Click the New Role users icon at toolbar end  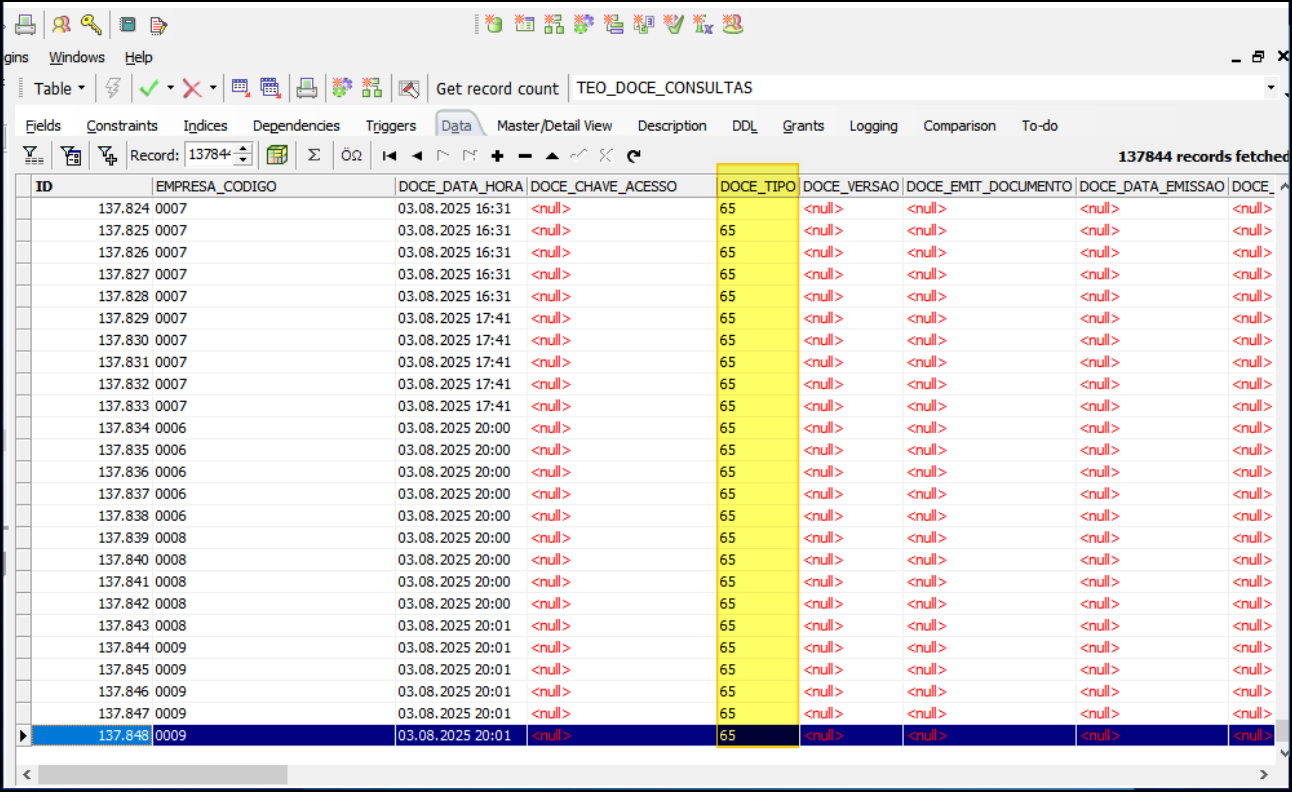click(x=733, y=23)
